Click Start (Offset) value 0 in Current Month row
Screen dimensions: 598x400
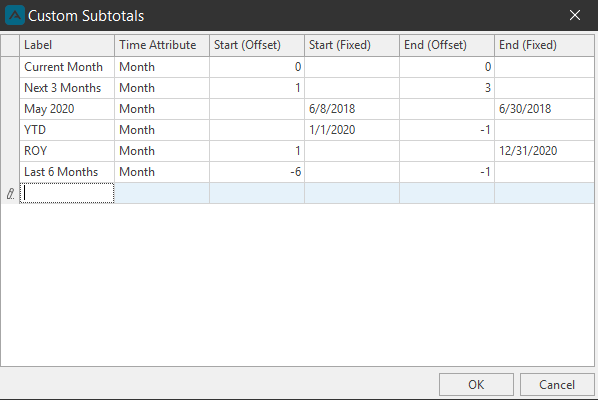(257, 67)
